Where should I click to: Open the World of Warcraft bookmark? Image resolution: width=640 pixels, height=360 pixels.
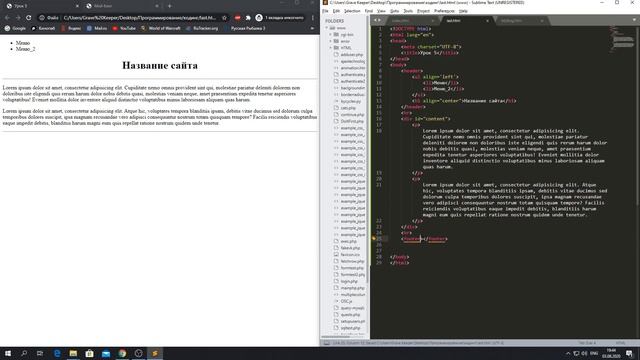click(161, 28)
